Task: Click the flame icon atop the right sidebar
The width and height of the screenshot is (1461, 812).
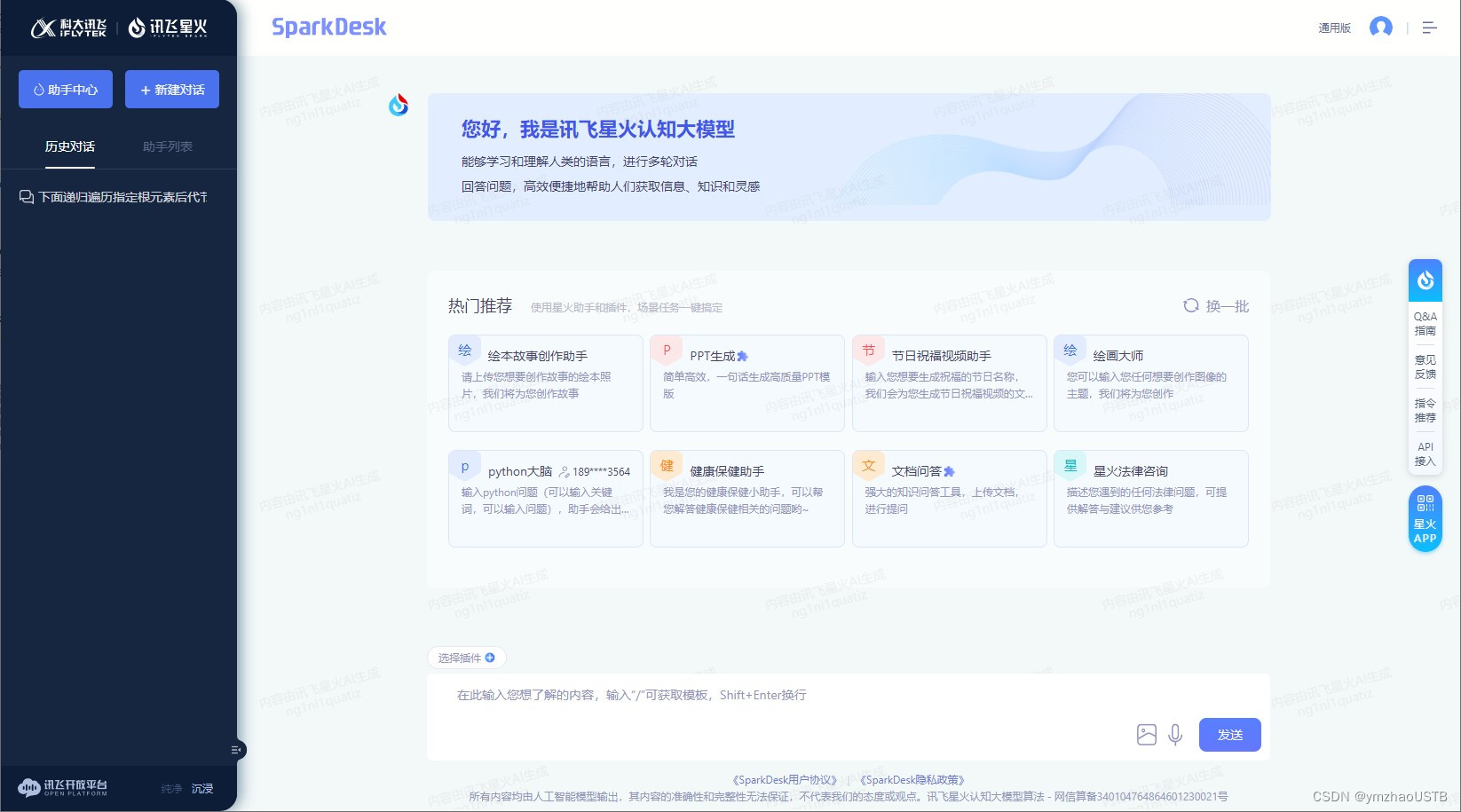Action: coord(1425,280)
